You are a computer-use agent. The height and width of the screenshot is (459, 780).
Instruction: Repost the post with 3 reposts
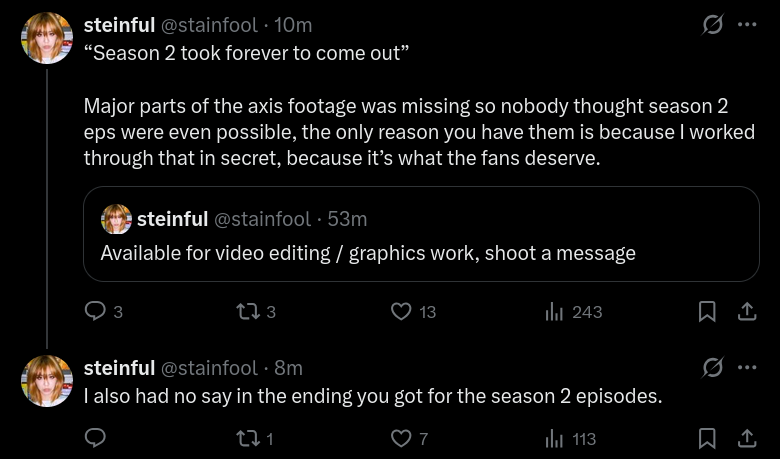246,312
